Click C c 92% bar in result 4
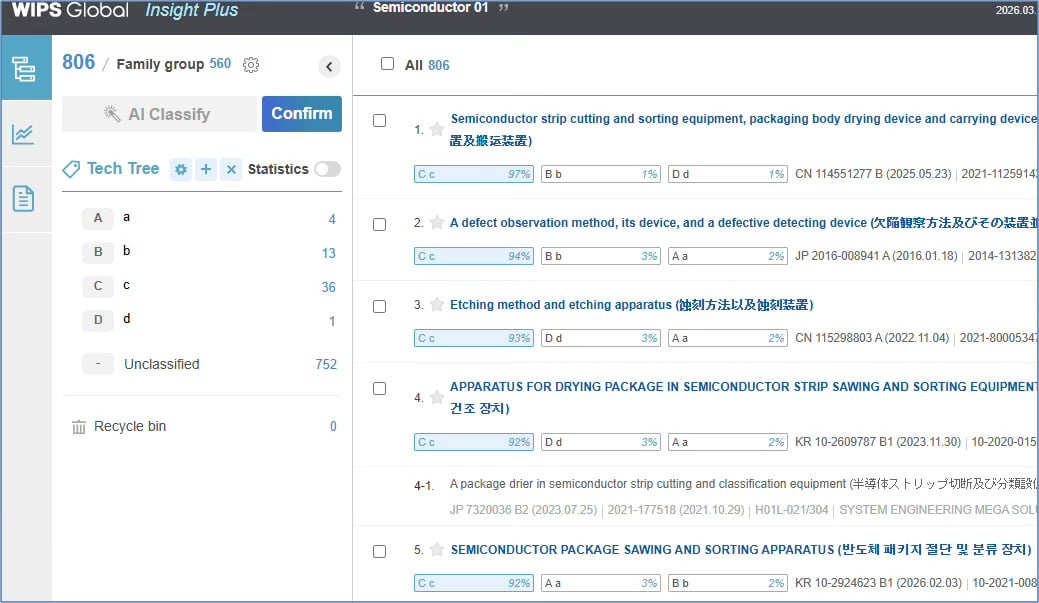The image size is (1039, 603). [474, 442]
